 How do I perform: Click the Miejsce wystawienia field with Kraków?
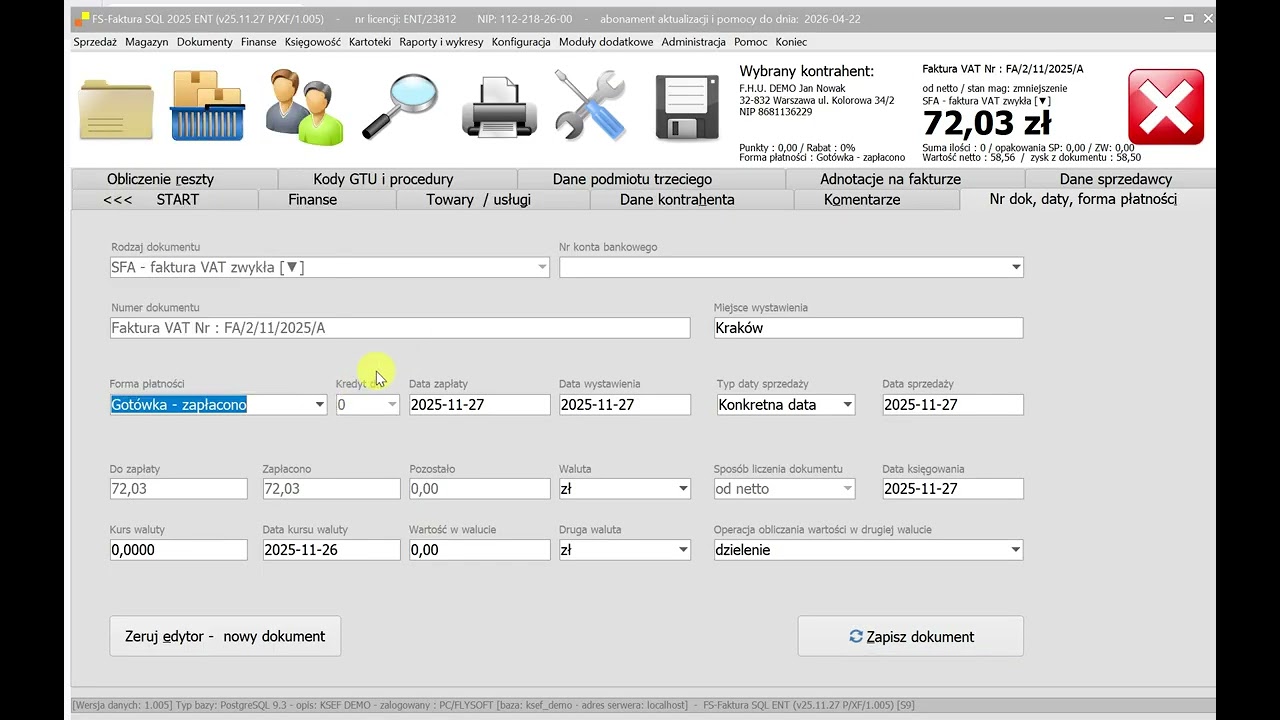pos(868,328)
